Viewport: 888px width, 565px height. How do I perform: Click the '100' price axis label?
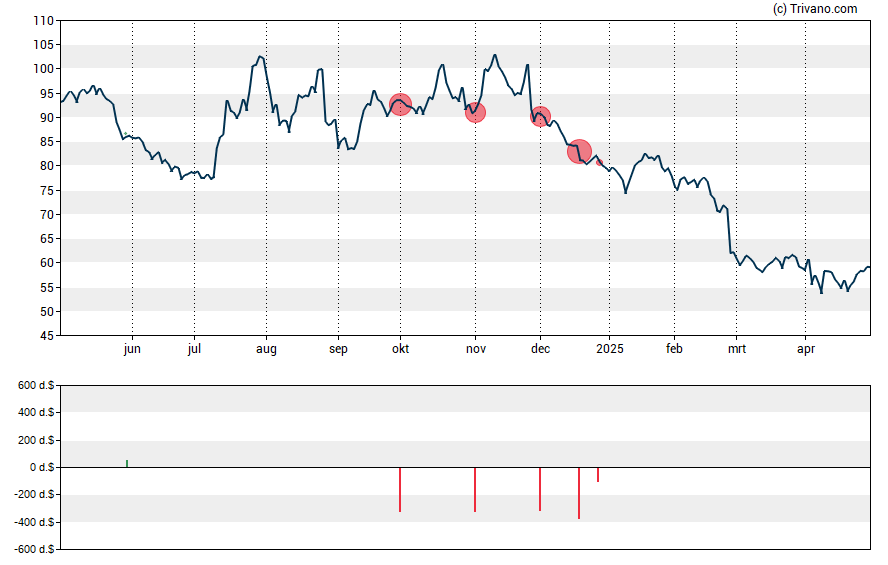coord(44,69)
